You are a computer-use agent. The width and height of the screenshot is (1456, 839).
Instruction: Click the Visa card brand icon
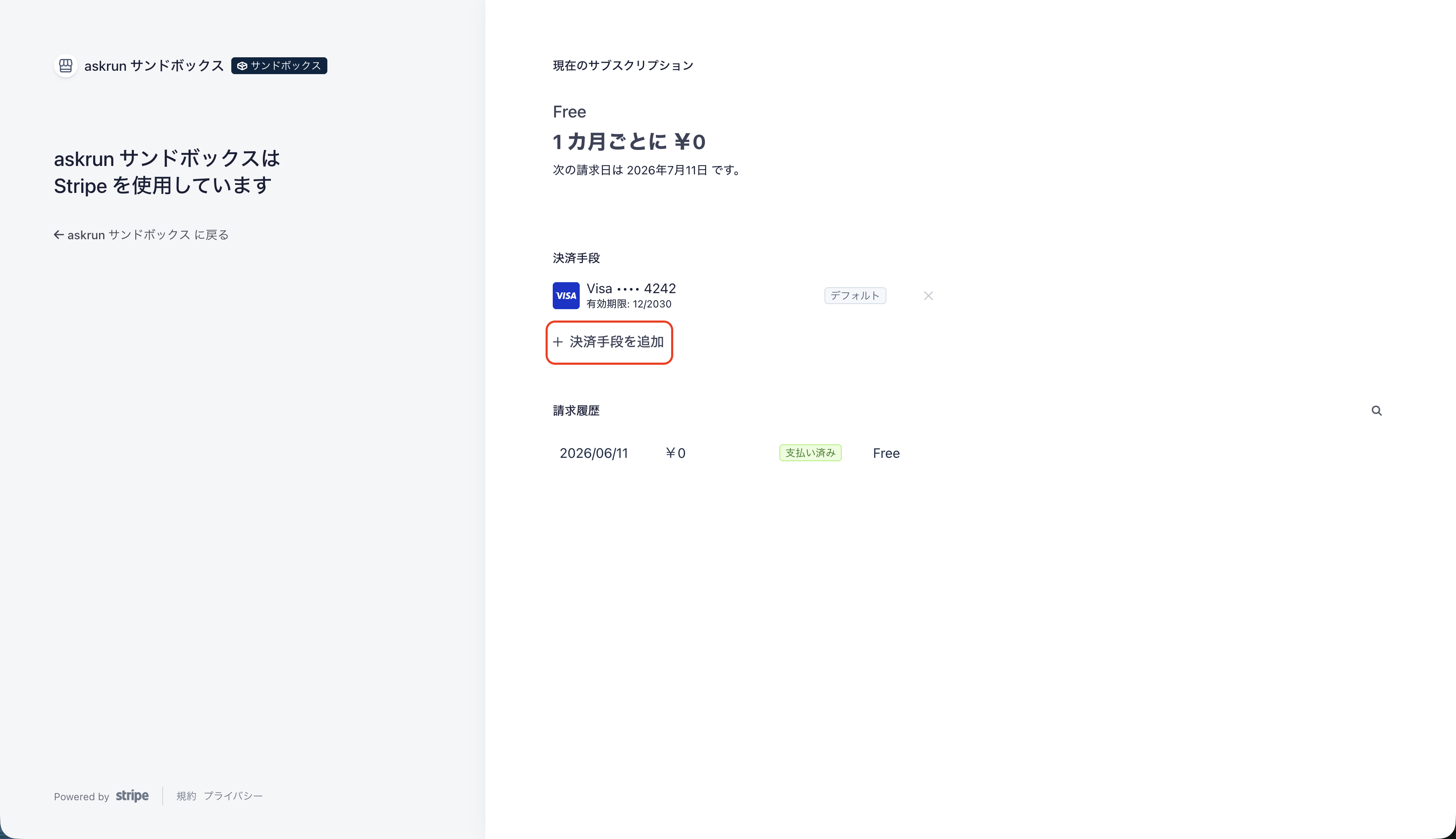coord(566,296)
